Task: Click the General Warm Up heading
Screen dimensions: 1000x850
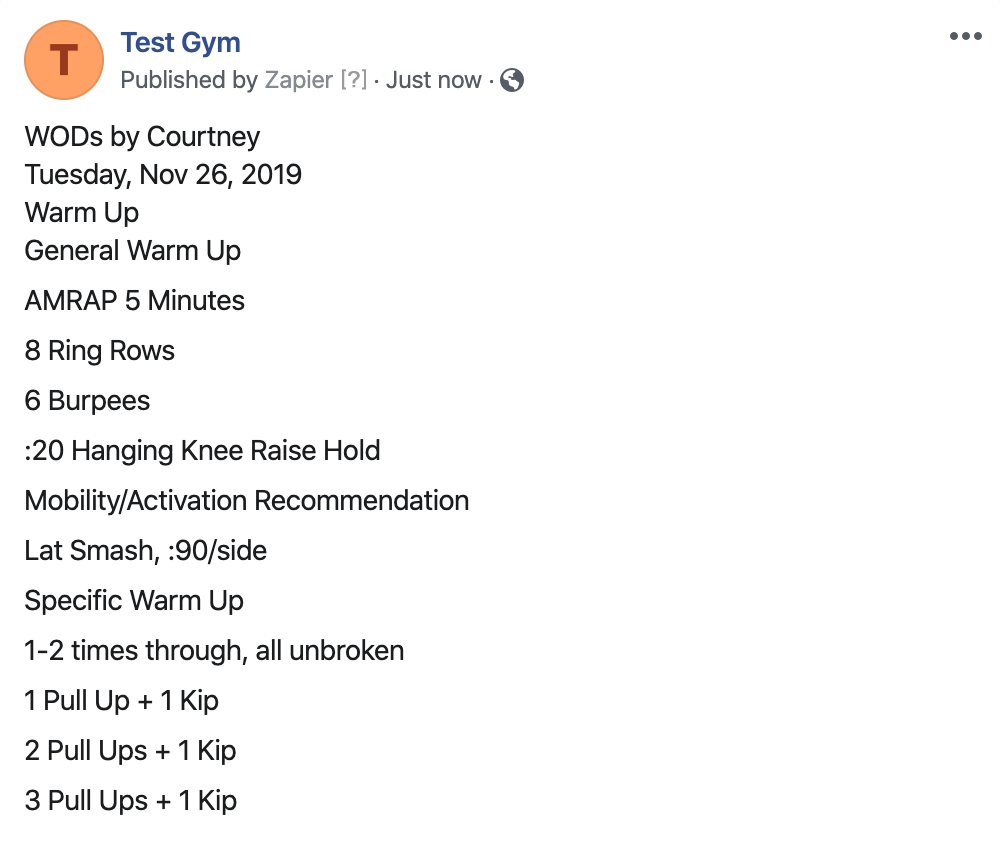Action: pos(133,251)
